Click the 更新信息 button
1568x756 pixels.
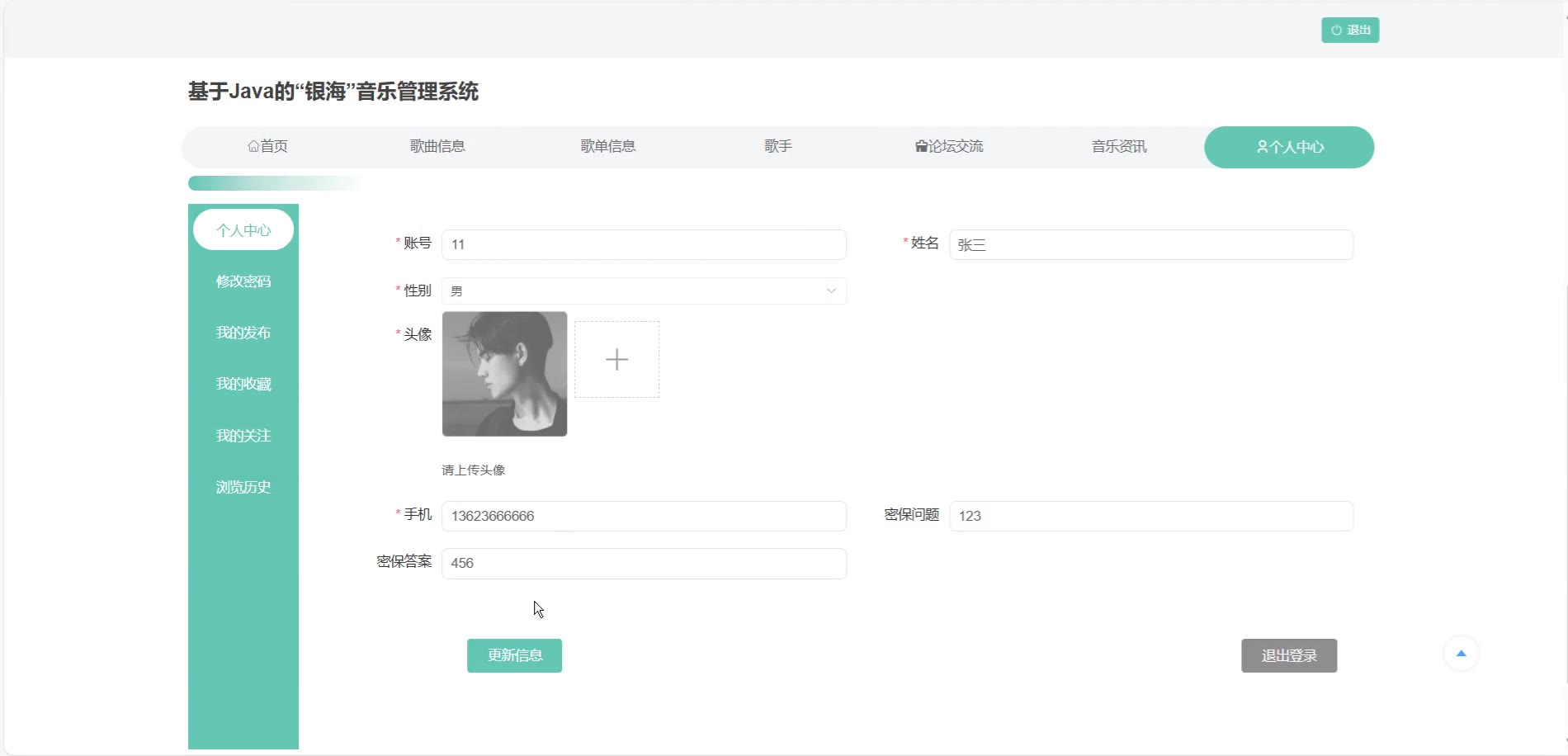(x=514, y=655)
